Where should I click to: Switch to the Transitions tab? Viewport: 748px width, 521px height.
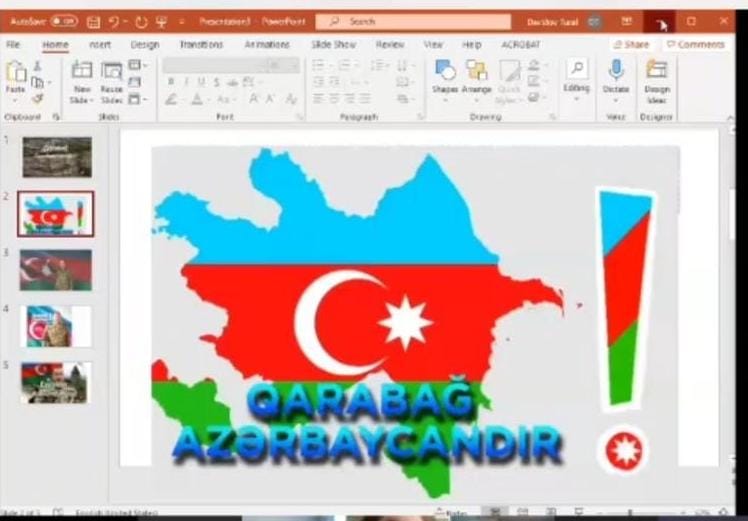pyautogui.click(x=201, y=44)
